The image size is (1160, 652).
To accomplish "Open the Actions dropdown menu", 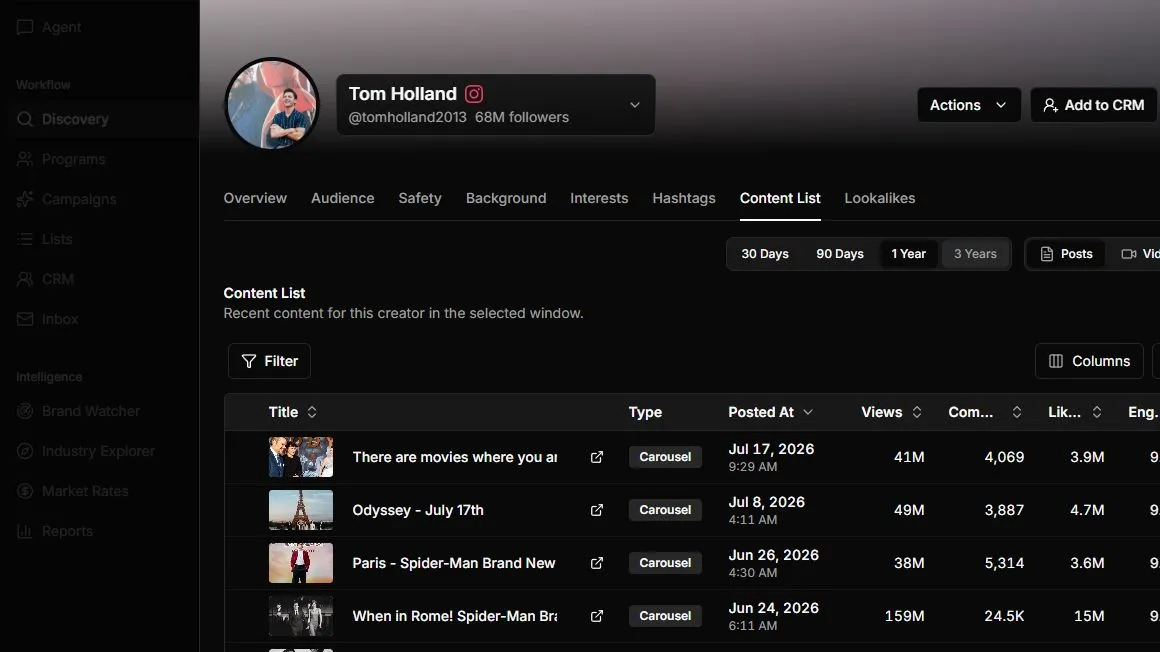I will click(968, 105).
